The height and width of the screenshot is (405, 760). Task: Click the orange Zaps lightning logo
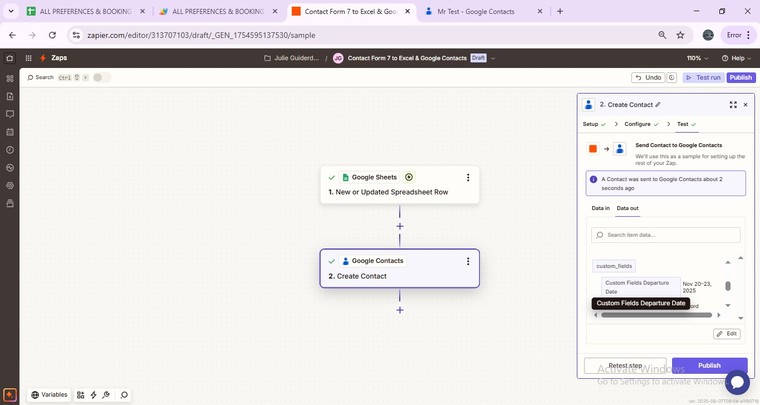(43, 58)
